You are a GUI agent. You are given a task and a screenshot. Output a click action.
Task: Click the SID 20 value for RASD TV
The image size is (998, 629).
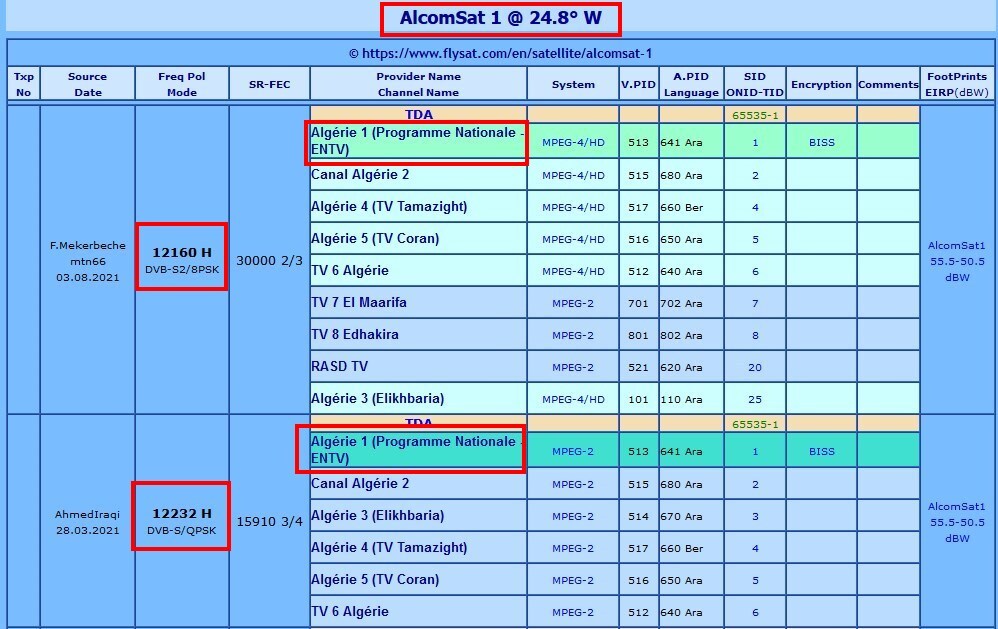point(755,367)
